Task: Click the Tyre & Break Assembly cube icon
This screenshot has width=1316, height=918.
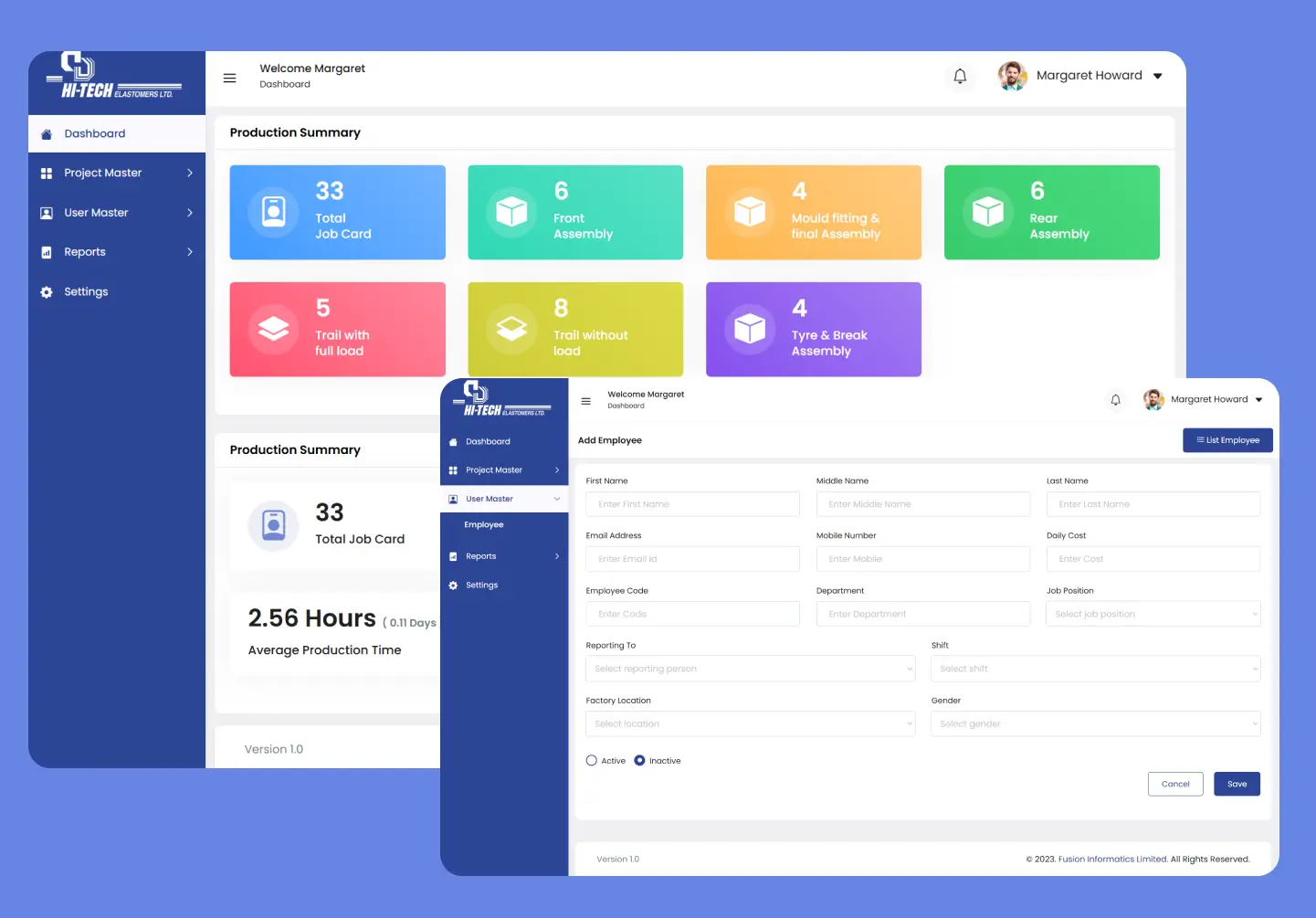Action: click(750, 329)
